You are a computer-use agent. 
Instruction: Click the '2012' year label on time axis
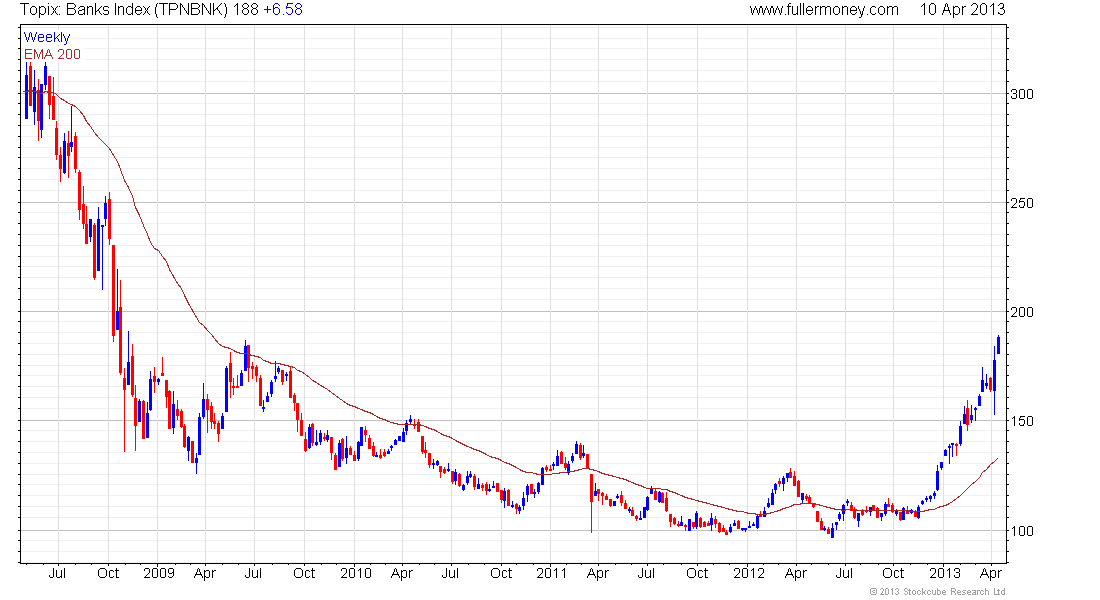(749, 573)
